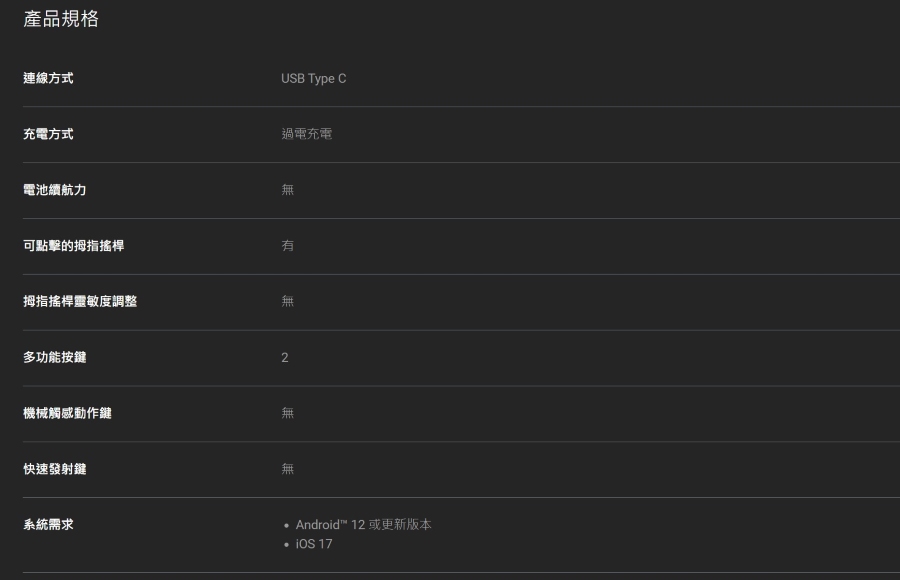The width and height of the screenshot is (900, 580).
Task: Click the 產品規格 section heading
Action: pos(61,19)
